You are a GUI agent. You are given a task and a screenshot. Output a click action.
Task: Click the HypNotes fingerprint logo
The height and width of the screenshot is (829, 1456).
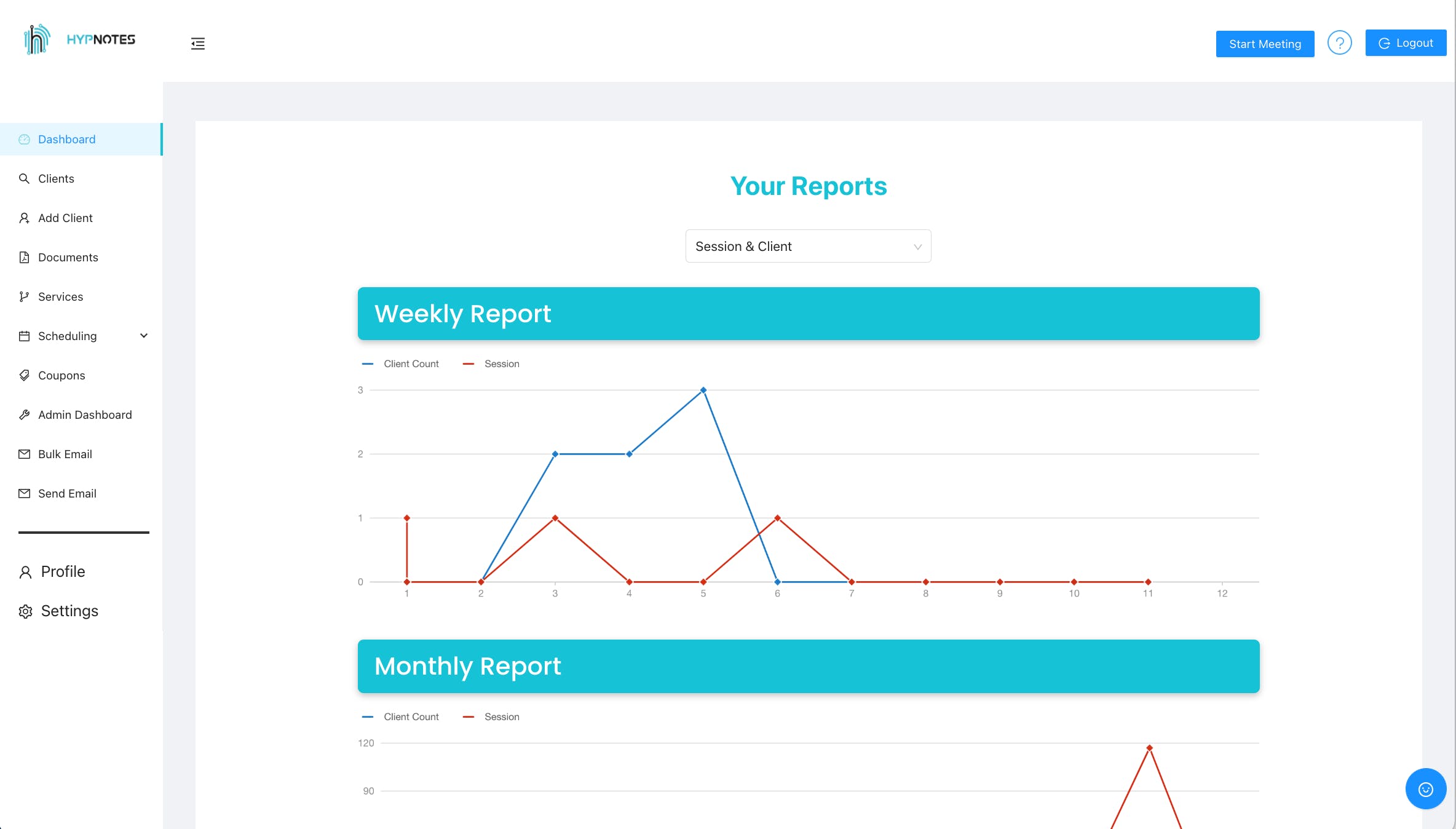click(x=37, y=39)
